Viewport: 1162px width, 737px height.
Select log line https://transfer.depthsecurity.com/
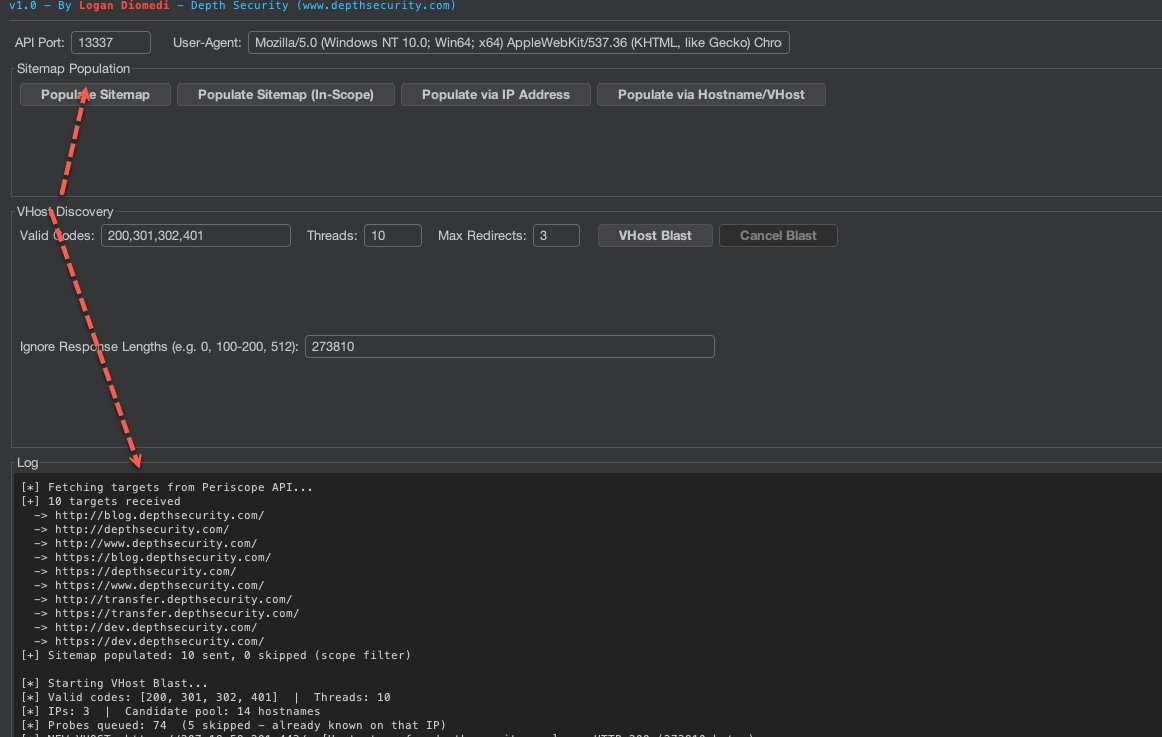click(x=177, y=614)
